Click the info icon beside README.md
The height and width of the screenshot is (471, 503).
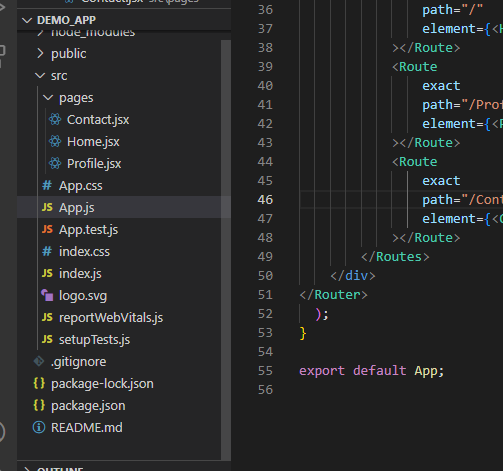coord(39,427)
